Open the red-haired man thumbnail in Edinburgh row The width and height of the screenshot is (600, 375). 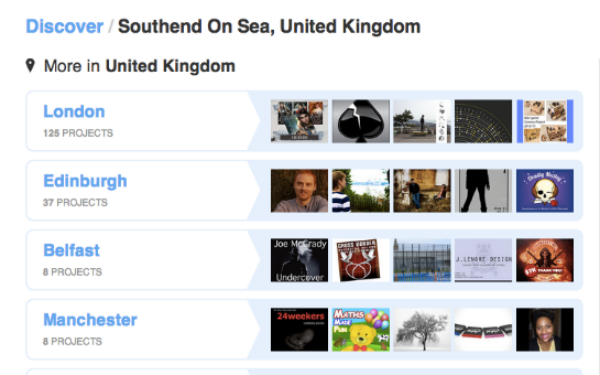click(299, 191)
